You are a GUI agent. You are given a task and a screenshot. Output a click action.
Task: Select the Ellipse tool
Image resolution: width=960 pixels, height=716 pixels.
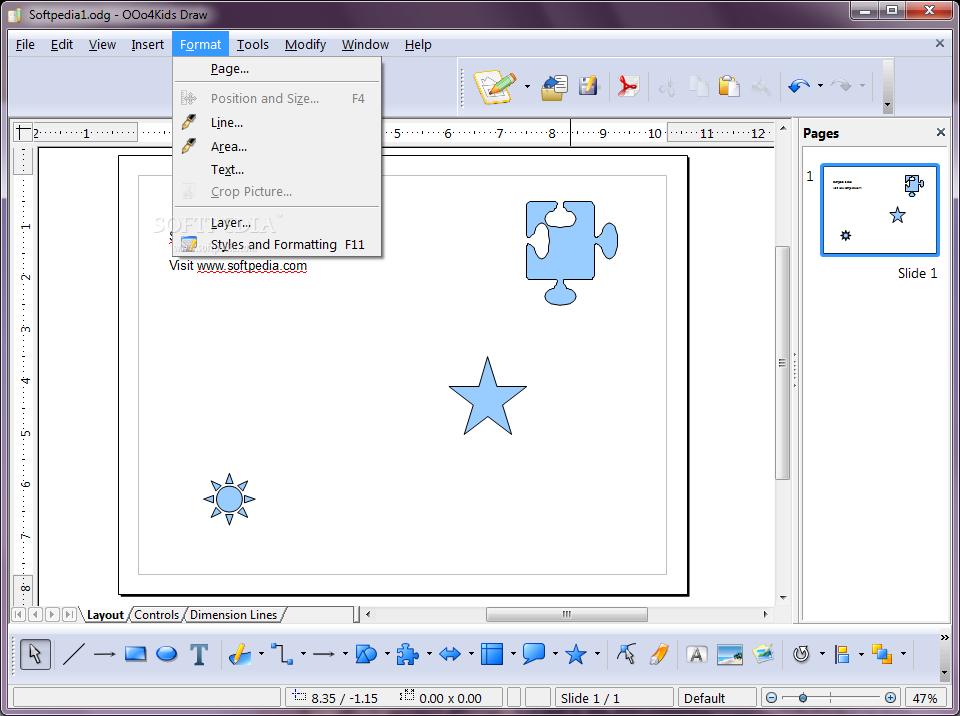167,654
